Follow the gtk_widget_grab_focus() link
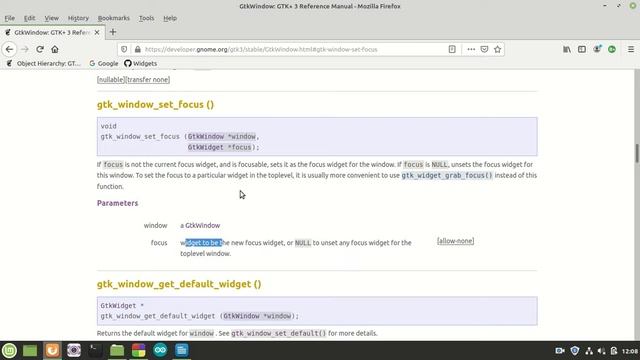Image resolution: width=640 pixels, height=360 pixels. [447, 175]
